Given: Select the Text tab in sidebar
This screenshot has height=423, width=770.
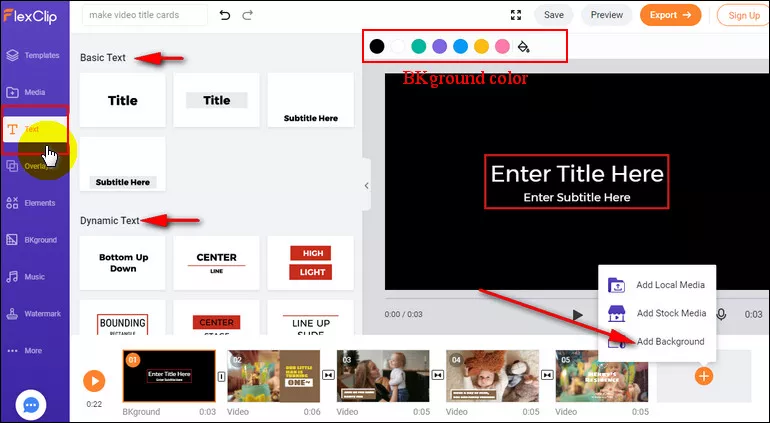Looking at the screenshot, I should (x=34, y=129).
